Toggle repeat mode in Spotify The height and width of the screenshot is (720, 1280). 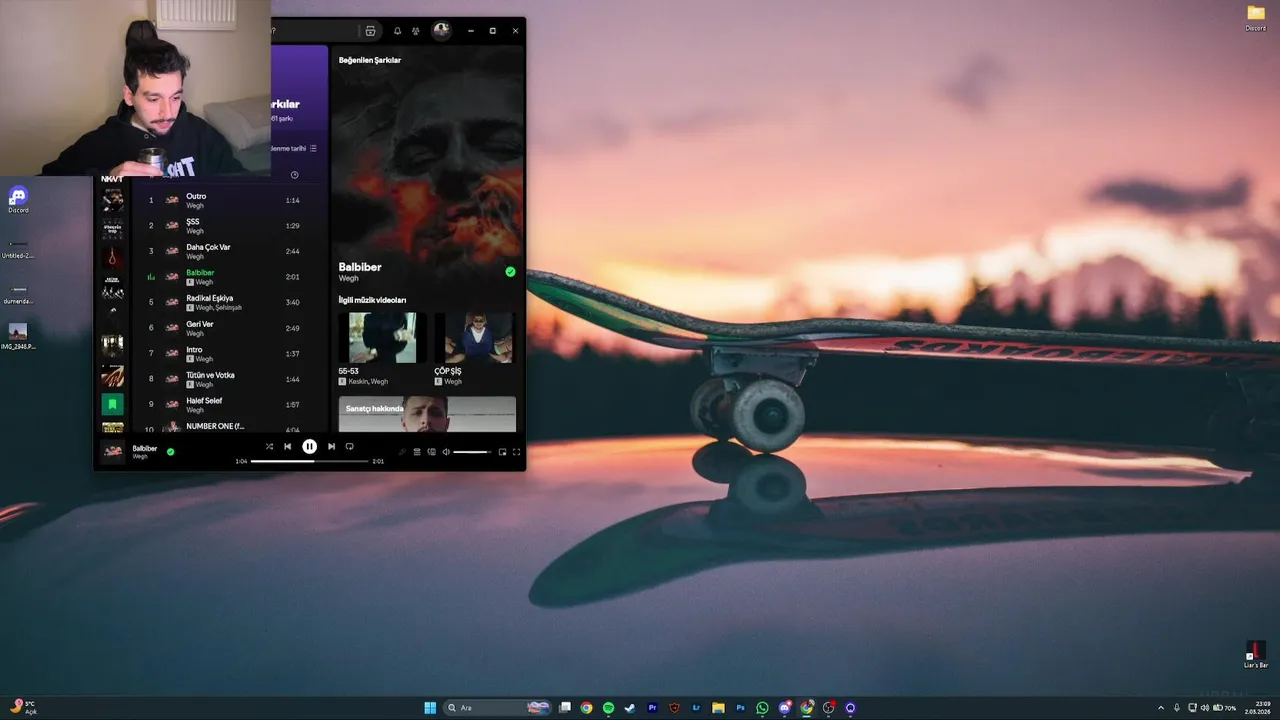click(350, 447)
